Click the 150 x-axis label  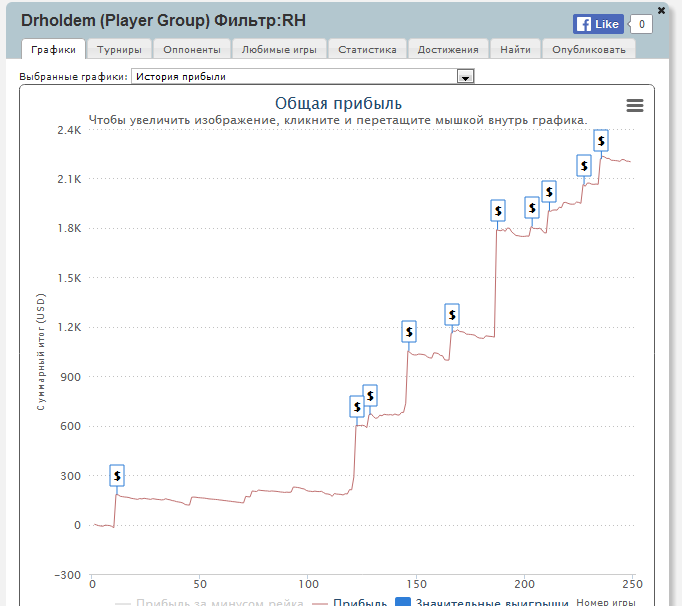tap(416, 584)
